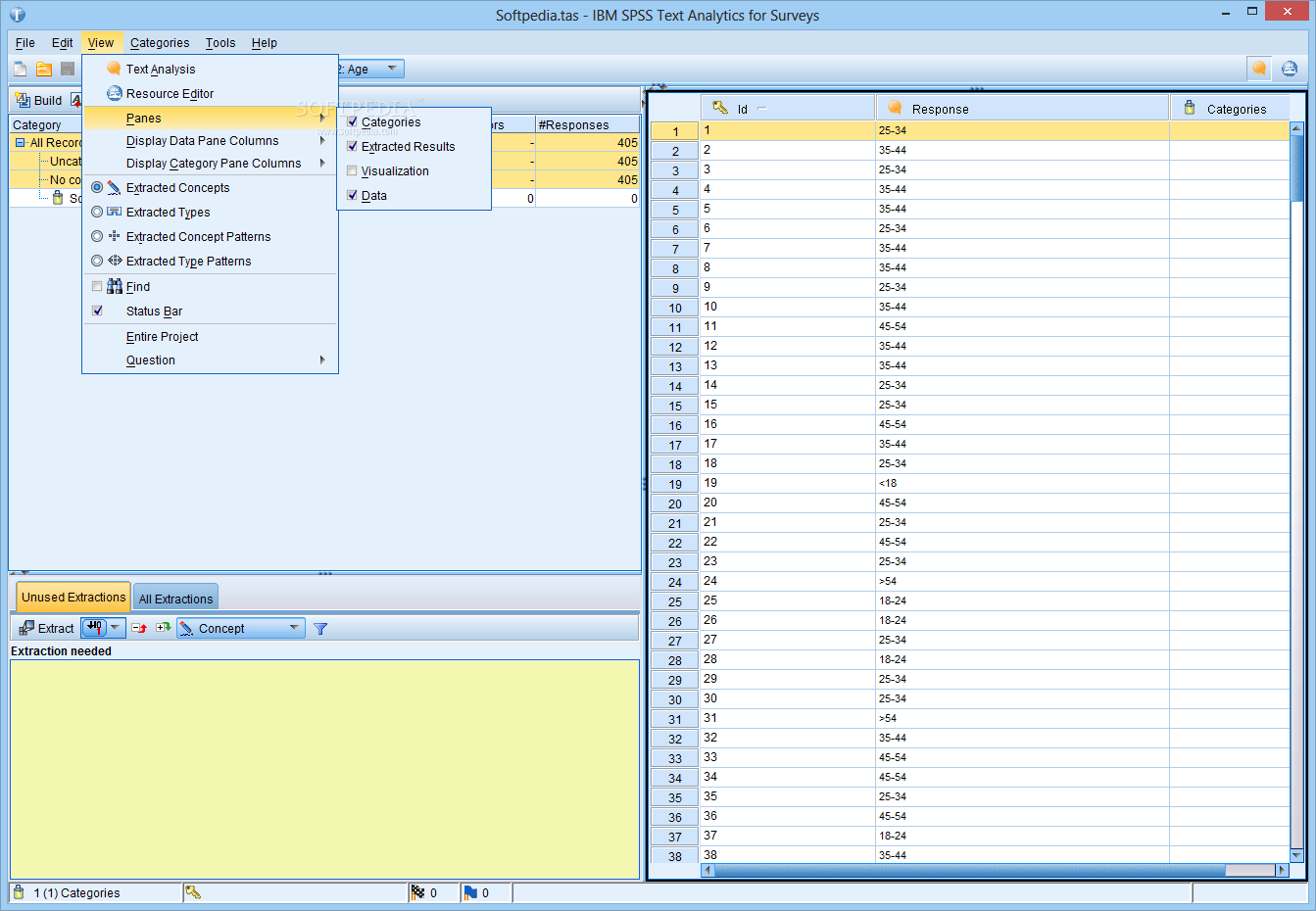
Task: Open the question Age dropdown
Action: (x=392, y=69)
